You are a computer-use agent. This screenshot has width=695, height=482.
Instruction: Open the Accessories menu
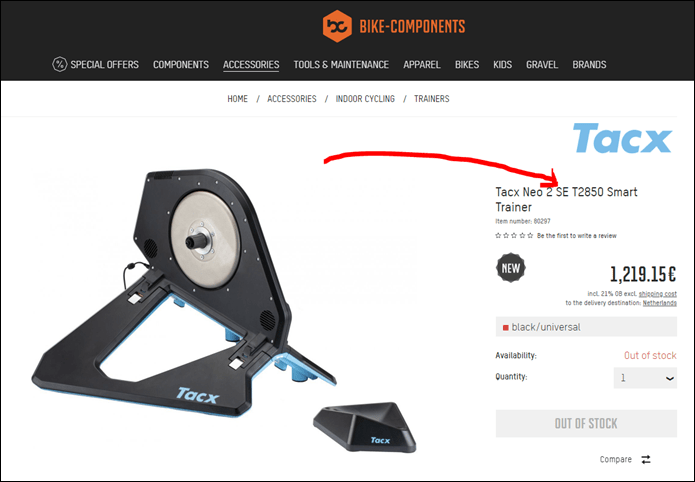click(251, 65)
